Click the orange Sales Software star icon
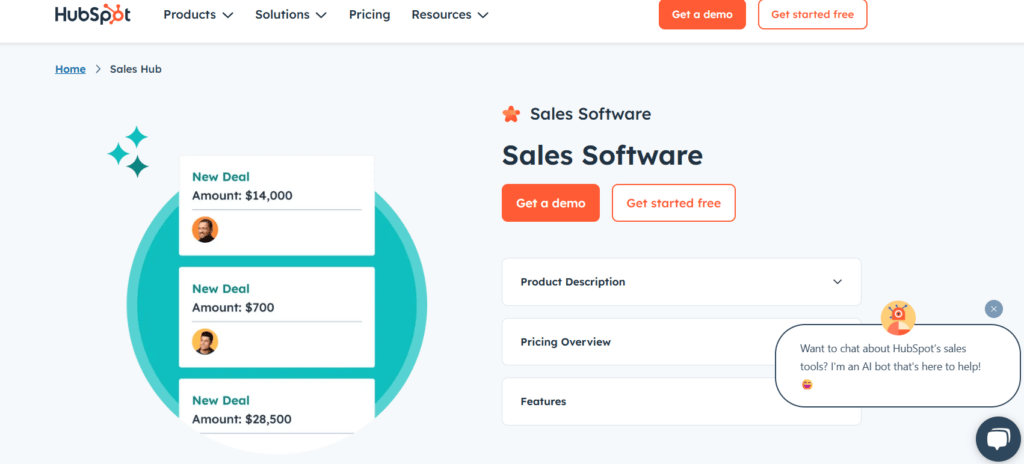 coord(511,114)
